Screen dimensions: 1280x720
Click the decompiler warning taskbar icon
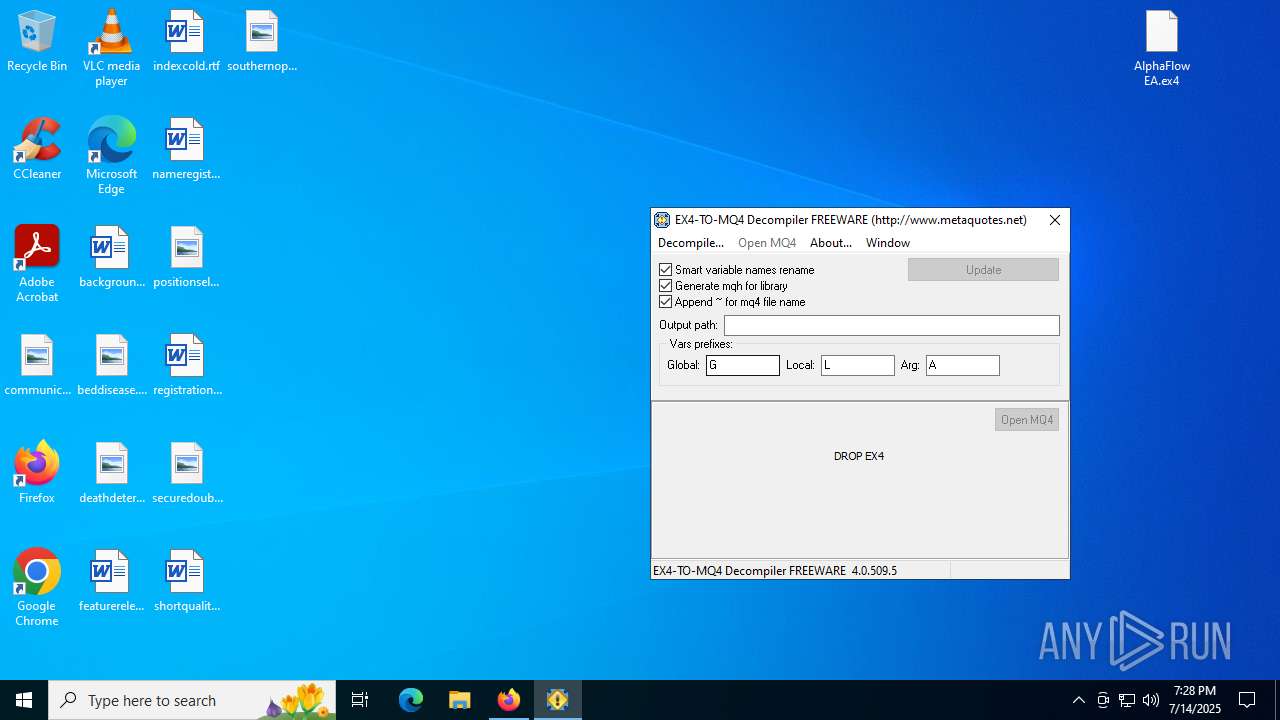click(558, 700)
